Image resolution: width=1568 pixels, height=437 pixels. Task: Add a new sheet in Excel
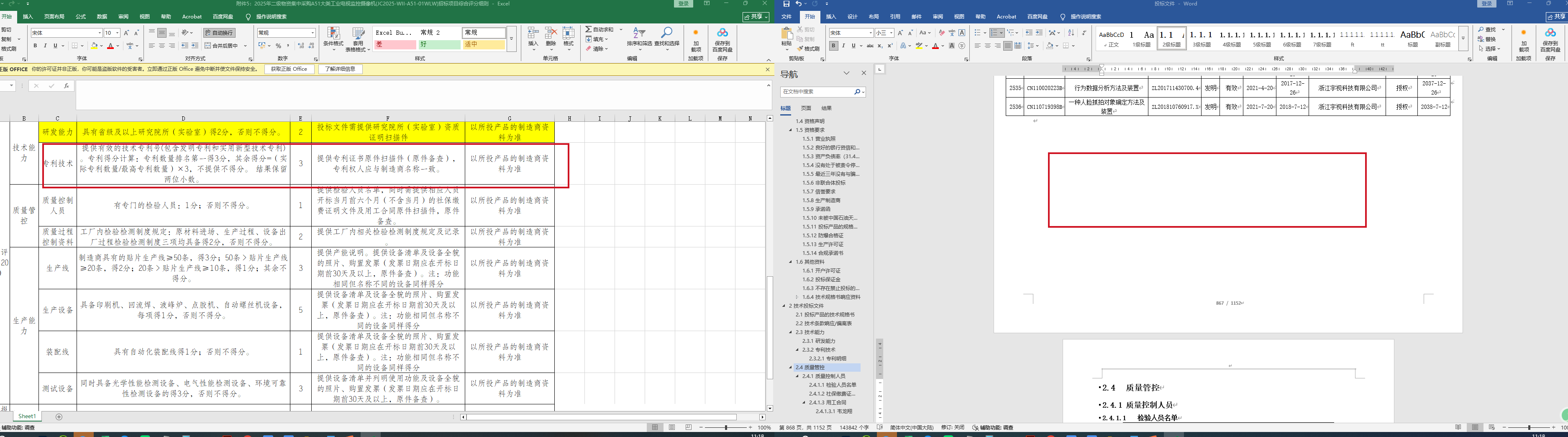59,417
